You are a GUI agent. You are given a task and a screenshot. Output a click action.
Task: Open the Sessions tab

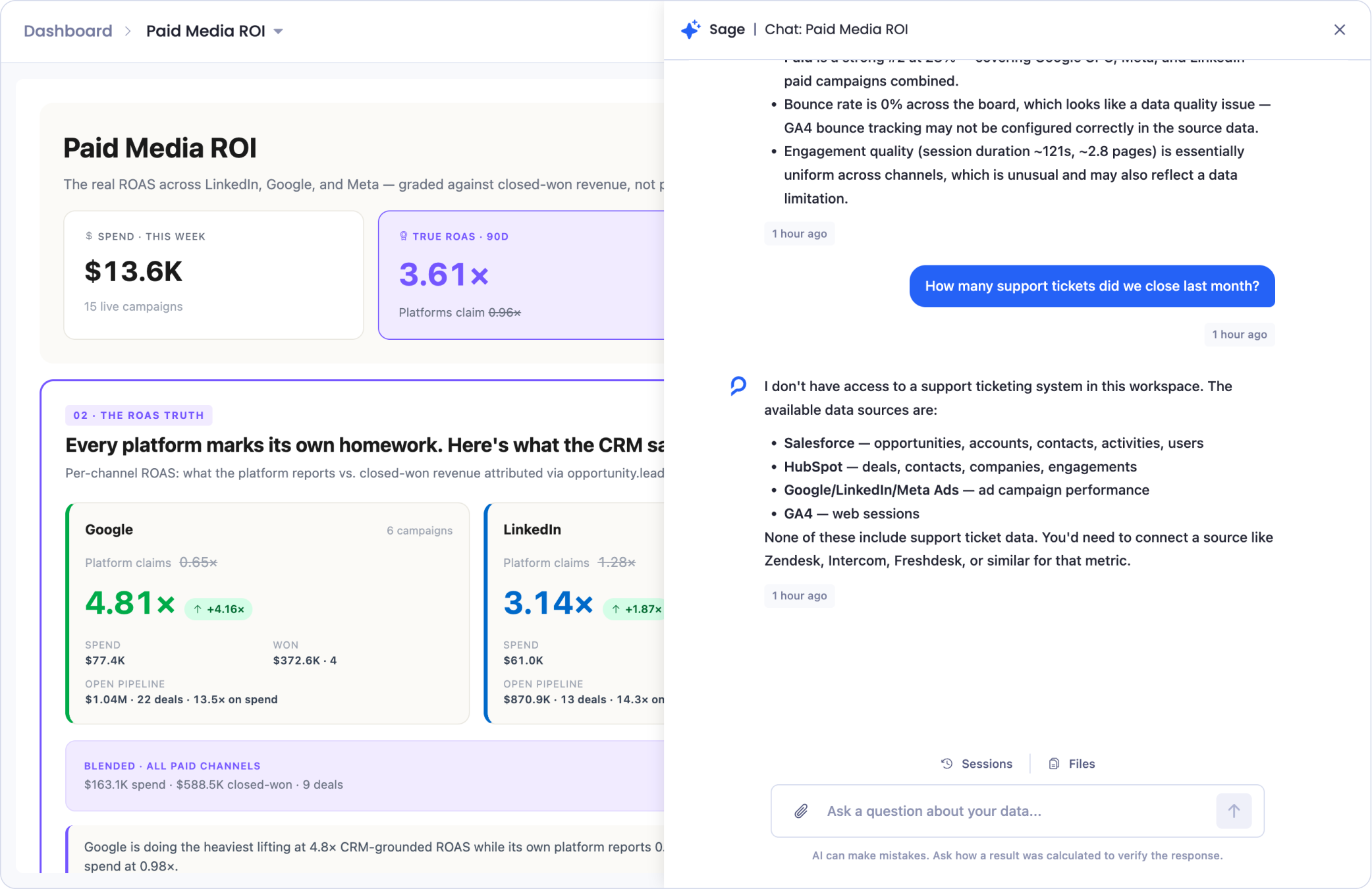pyautogui.click(x=977, y=764)
